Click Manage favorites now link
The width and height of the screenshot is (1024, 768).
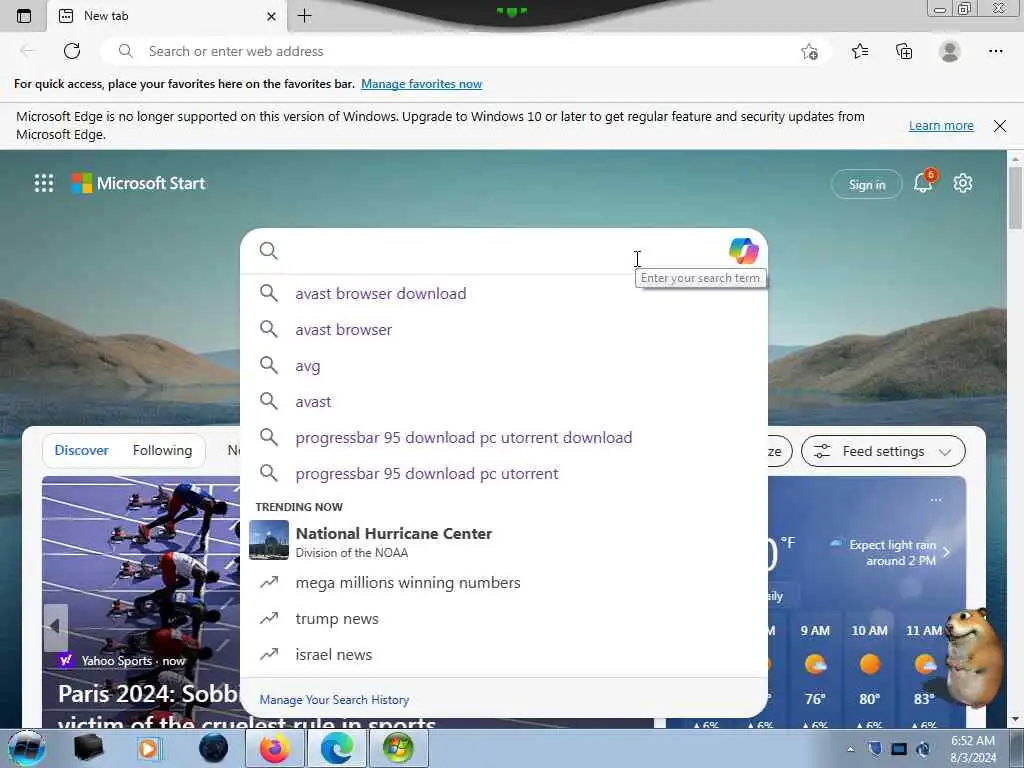tap(421, 84)
